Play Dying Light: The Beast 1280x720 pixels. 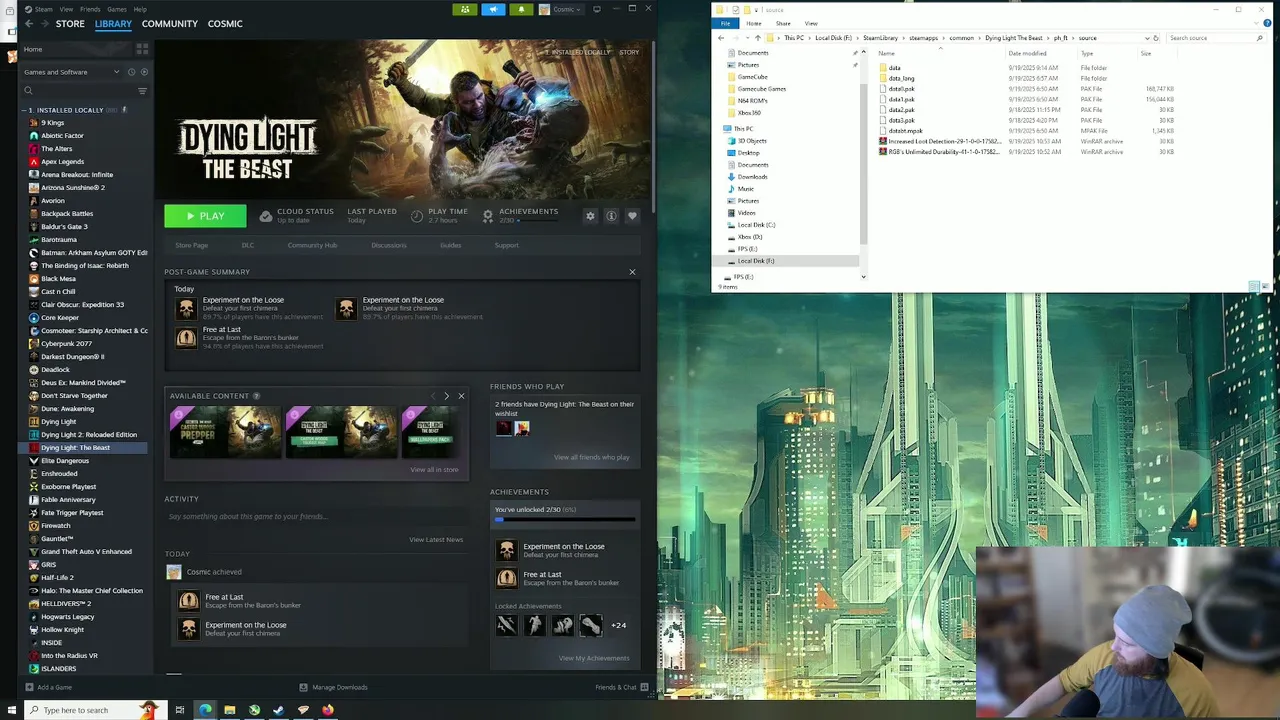(205, 216)
